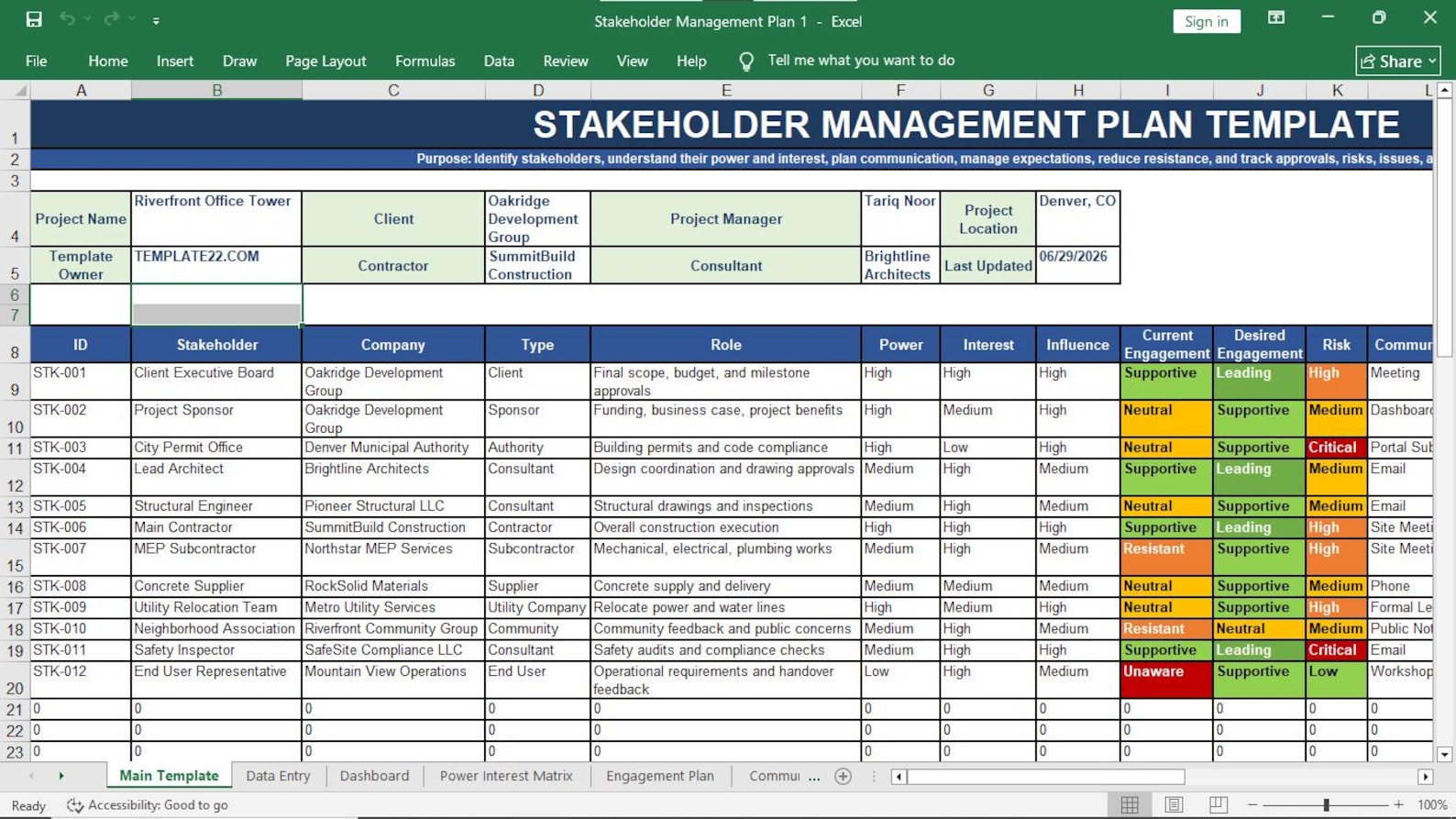The height and width of the screenshot is (819, 1456).
Task: Click the Unaware engagement cell
Action: pos(1166,681)
